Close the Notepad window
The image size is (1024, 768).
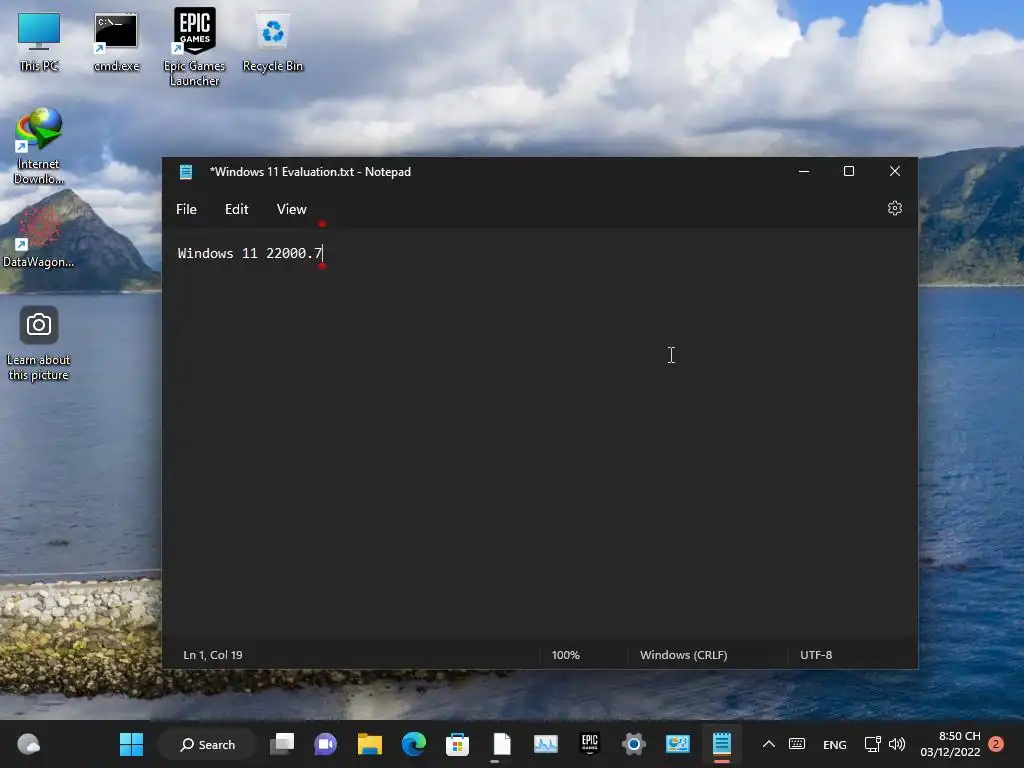[x=895, y=171]
